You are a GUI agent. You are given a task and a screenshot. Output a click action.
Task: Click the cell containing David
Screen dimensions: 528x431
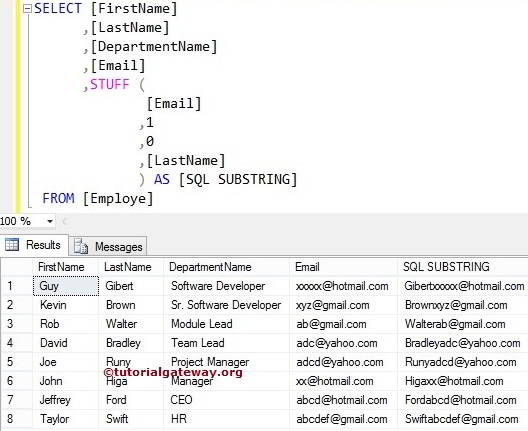(x=66, y=343)
